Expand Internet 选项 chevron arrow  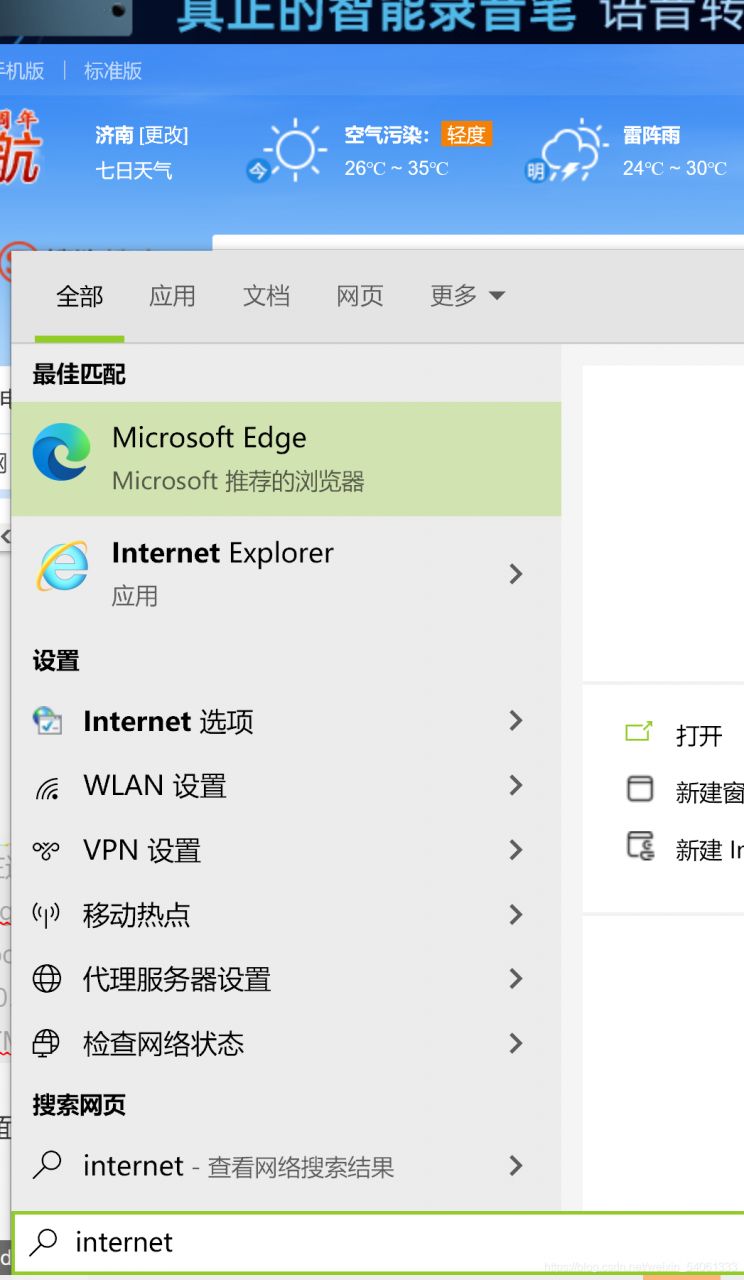point(516,720)
